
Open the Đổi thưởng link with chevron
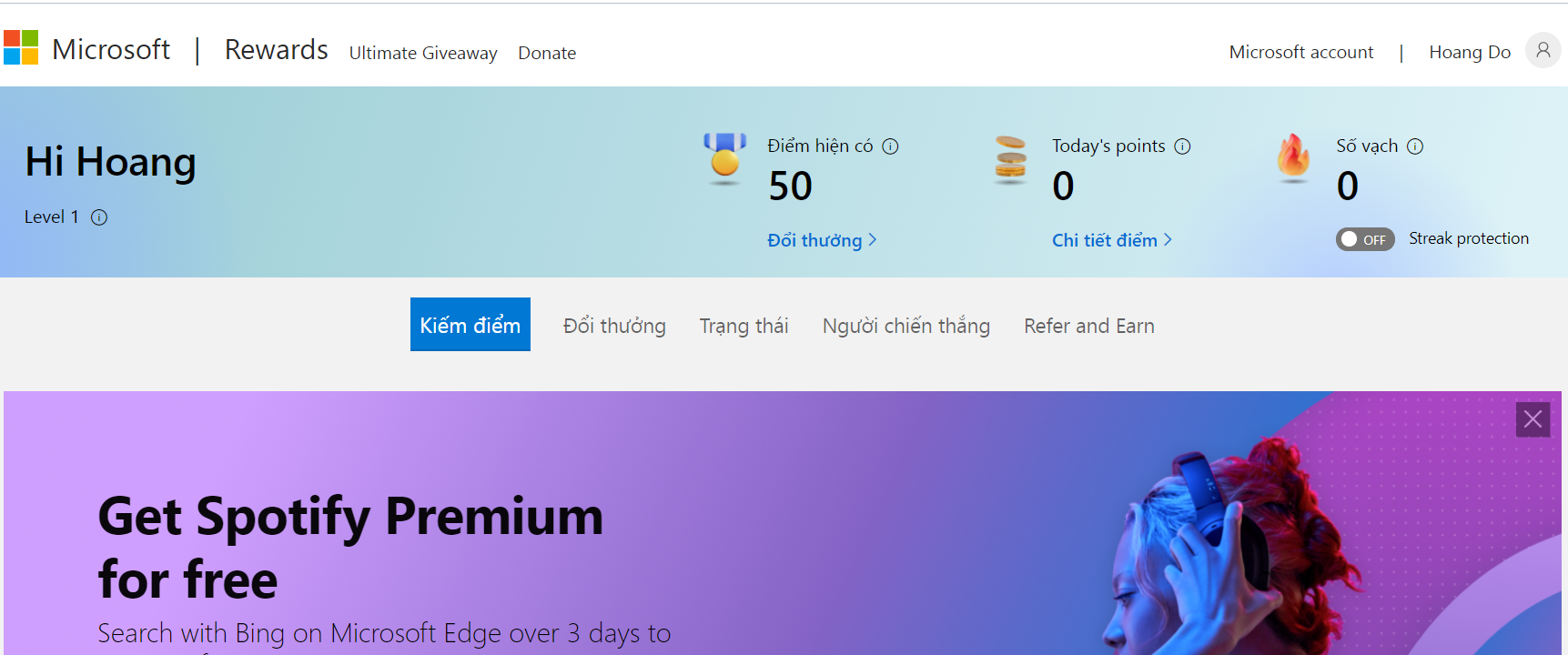pyautogui.click(x=822, y=240)
